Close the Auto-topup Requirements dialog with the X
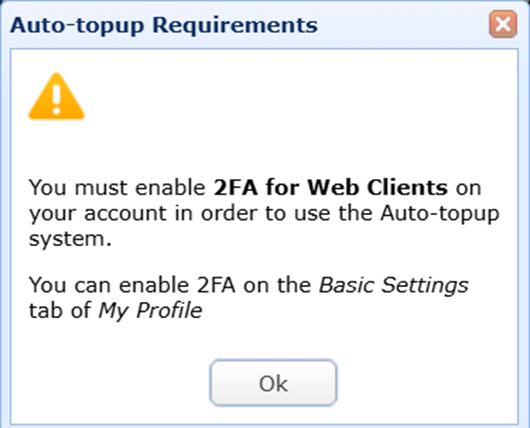This screenshot has width=530, height=428. click(x=503, y=24)
